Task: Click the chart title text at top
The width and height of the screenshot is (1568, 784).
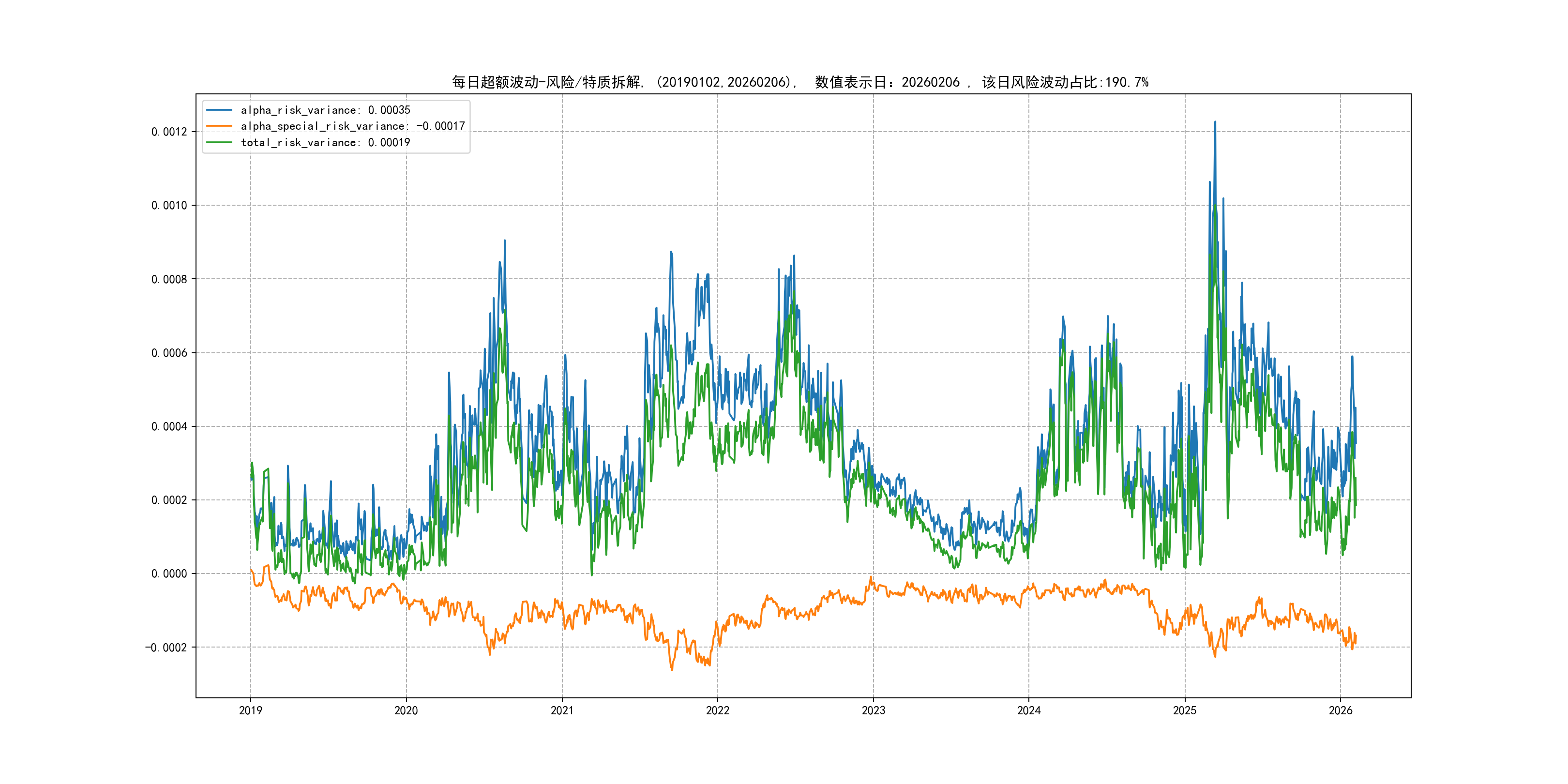Action: [800, 82]
